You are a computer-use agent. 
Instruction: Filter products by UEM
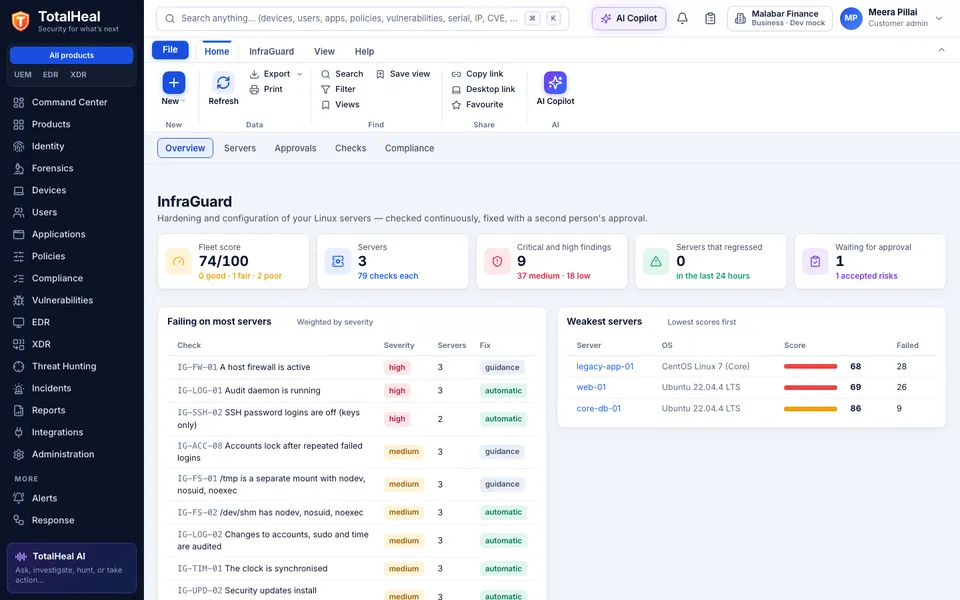pos(23,75)
